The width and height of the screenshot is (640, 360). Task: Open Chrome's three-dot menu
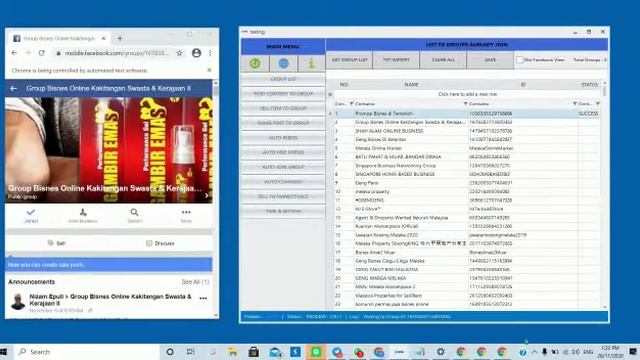(x=210, y=53)
